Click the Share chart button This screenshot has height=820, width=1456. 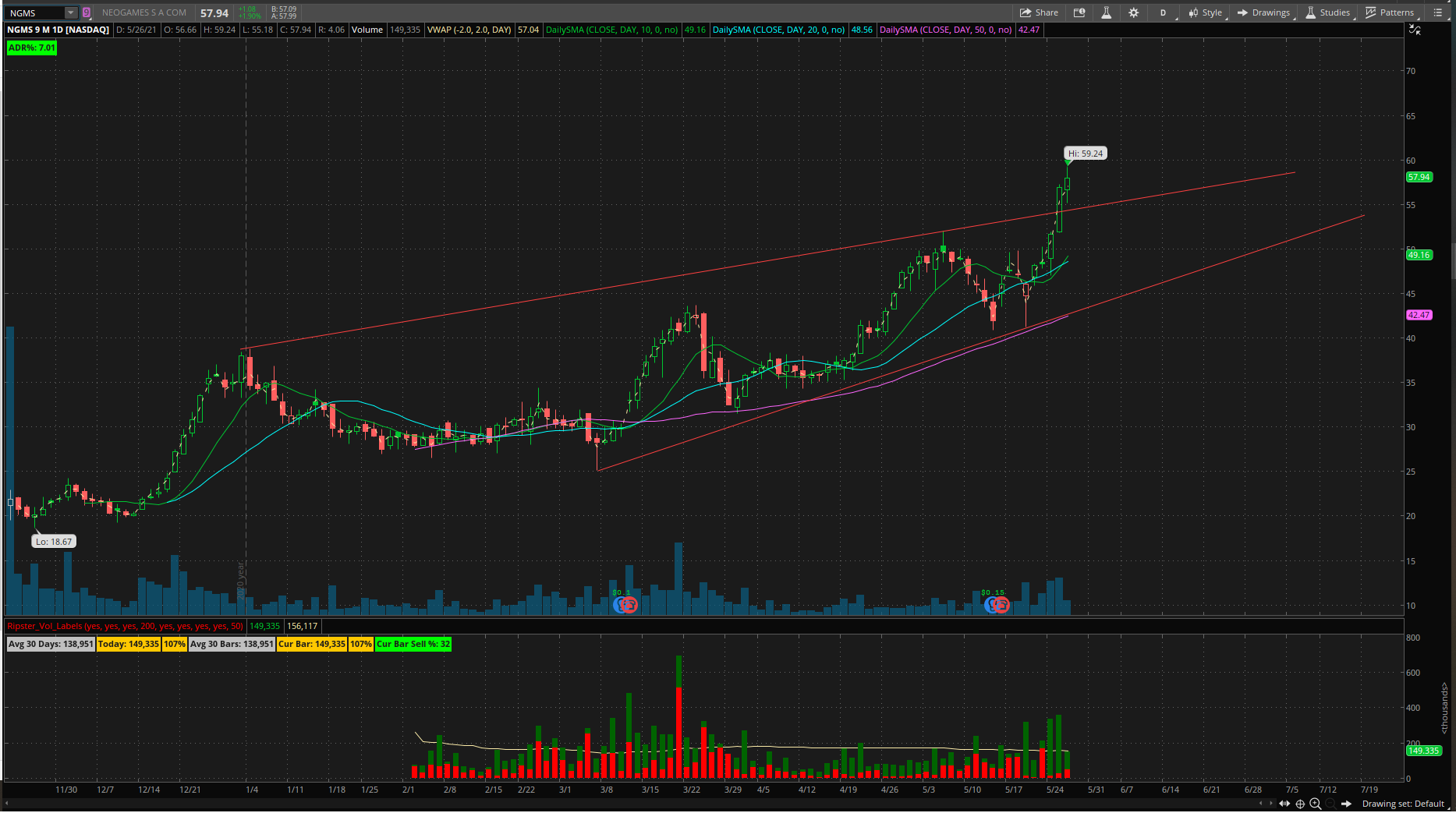1039,12
